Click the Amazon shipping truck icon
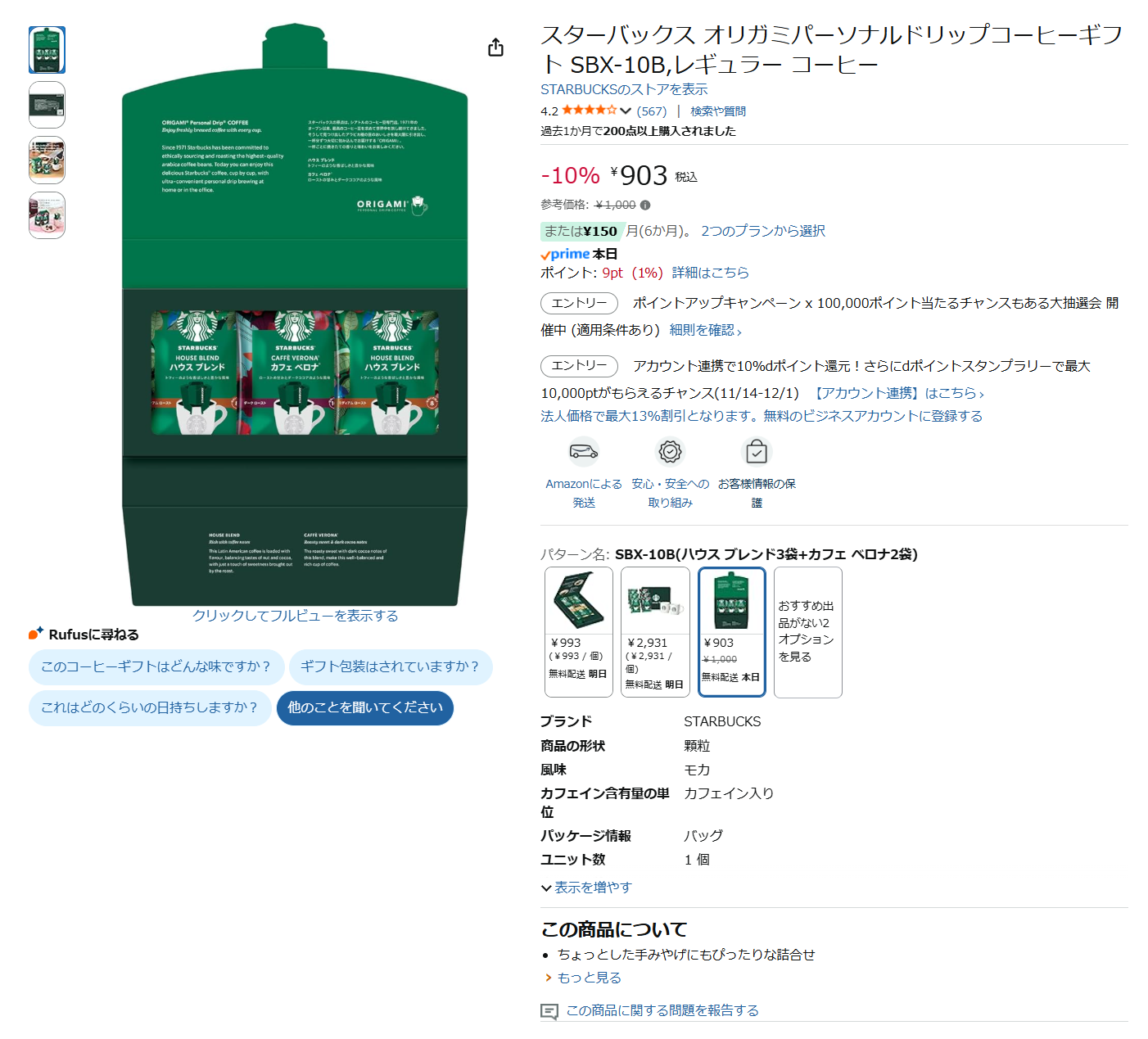 coord(584,452)
